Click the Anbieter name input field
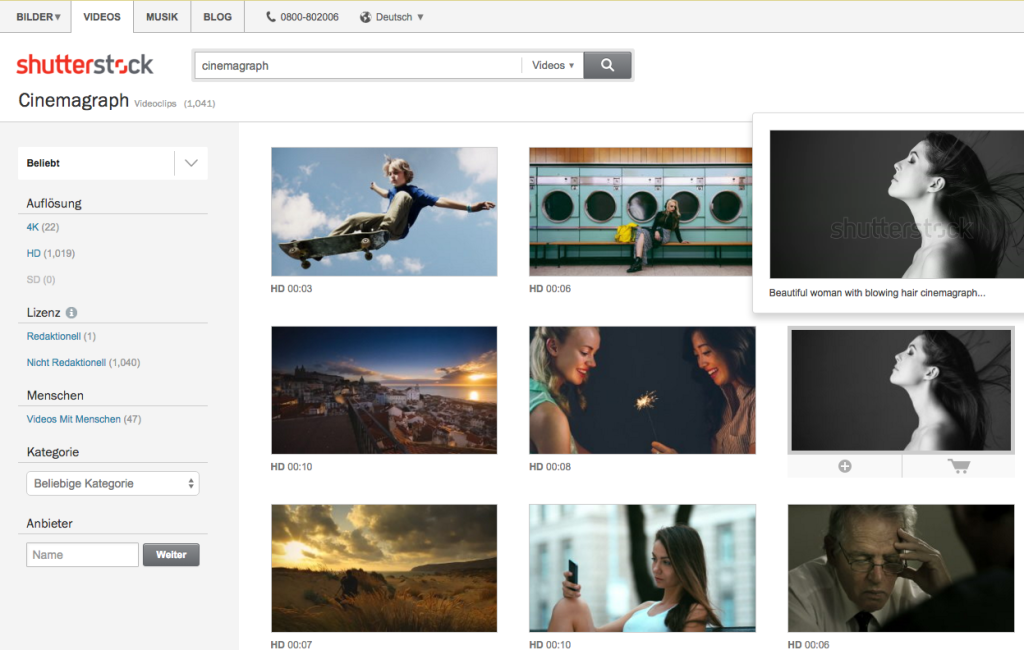1024x650 pixels. (81, 554)
